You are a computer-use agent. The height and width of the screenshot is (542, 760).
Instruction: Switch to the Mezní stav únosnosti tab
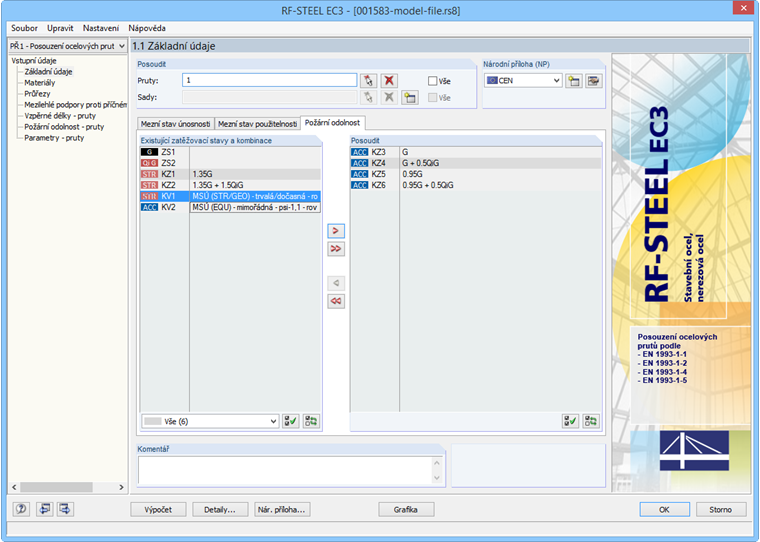(x=175, y=124)
